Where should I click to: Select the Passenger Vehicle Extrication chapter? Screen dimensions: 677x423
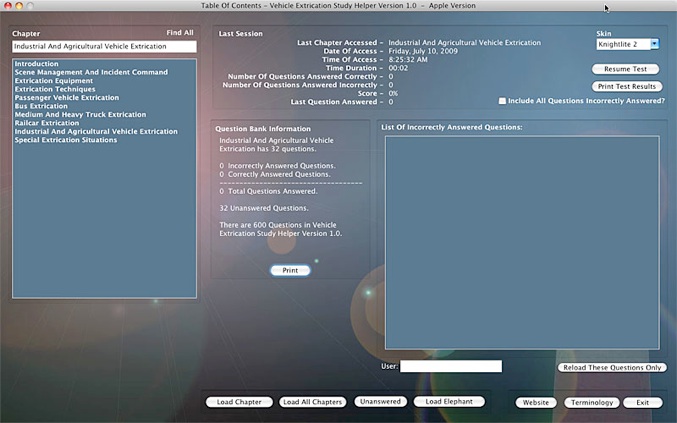tap(66, 98)
